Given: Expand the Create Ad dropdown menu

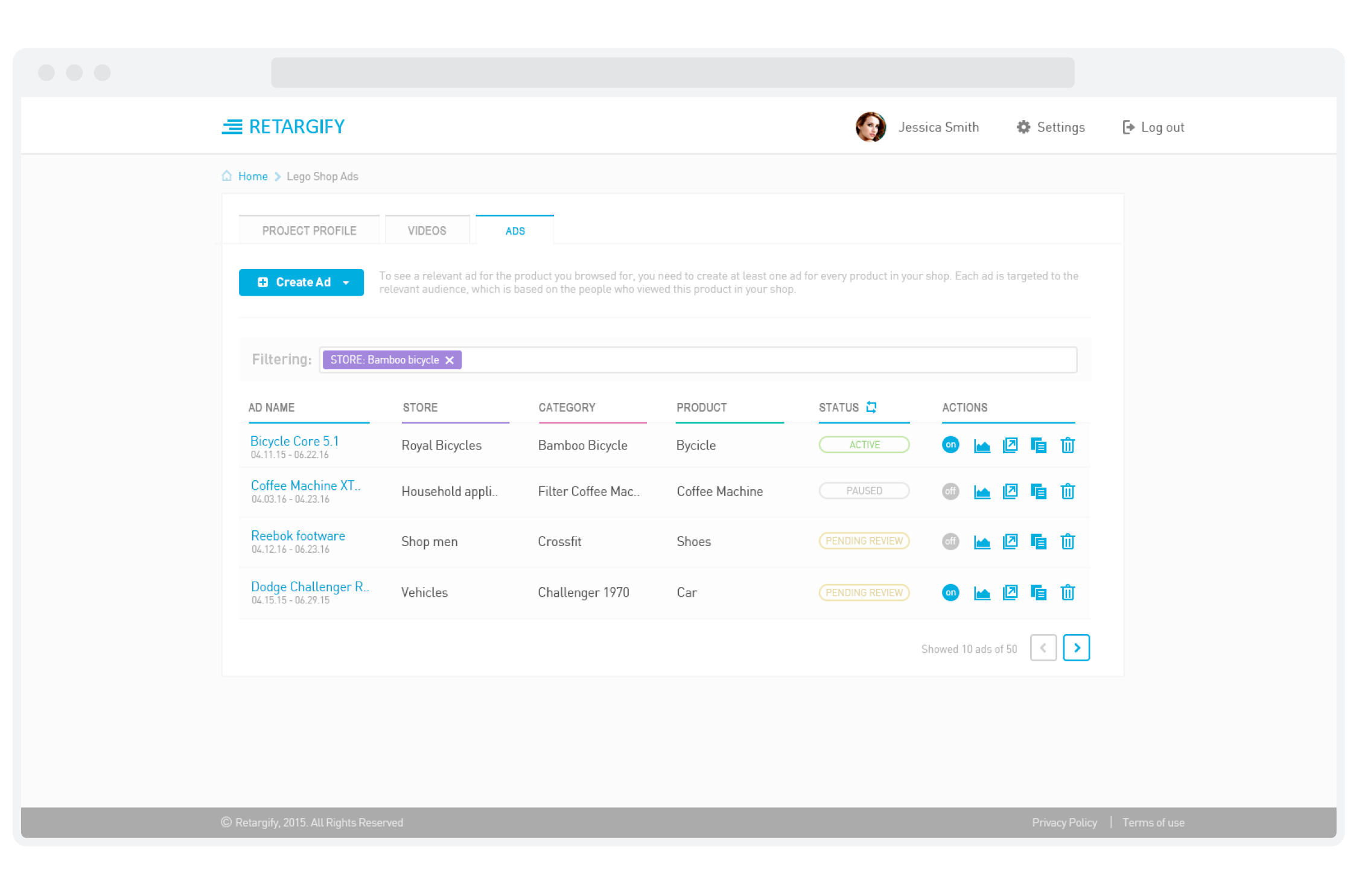Looking at the screenshot, I should pos(348,282).
